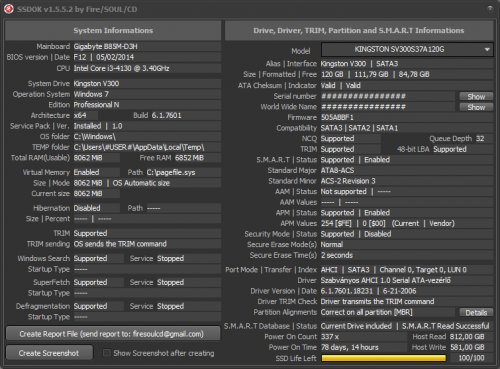The height and width of the screenshot is (369, 500).
Task: Click Defragmentation Service Stopped value
Action: (170, 306)
